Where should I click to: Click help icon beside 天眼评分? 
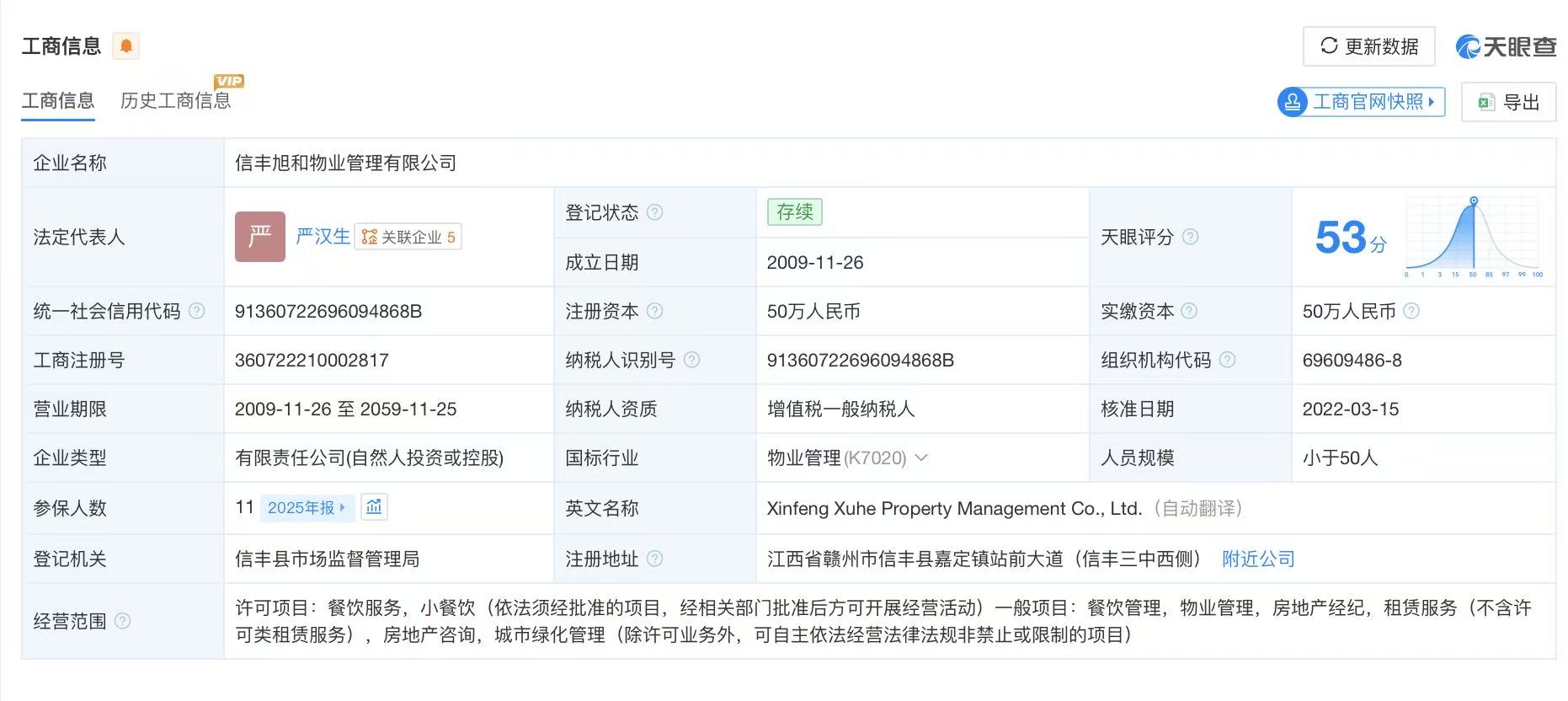tap(1190, 237)
